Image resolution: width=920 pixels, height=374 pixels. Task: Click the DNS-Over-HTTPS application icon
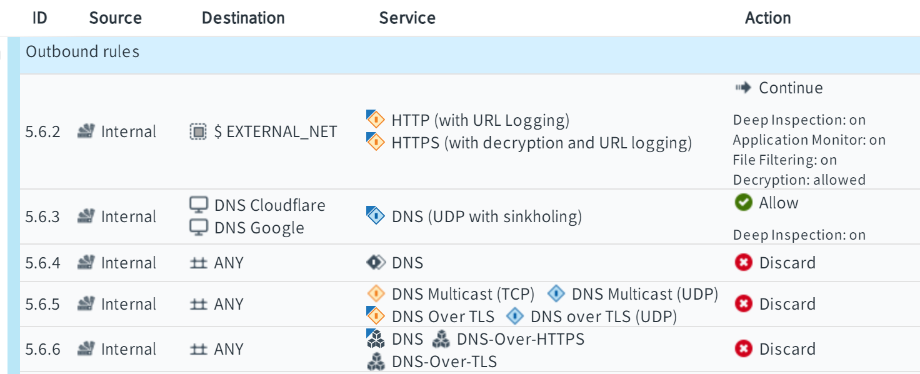pyautogui.click(x=441, y=339)
